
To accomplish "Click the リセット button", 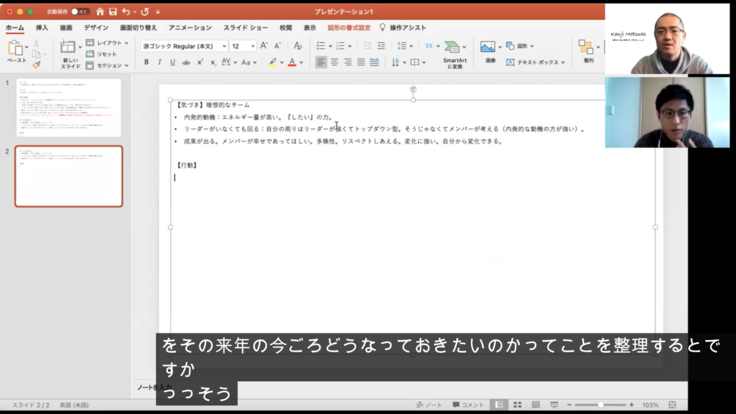I will [x=106, y=54].
